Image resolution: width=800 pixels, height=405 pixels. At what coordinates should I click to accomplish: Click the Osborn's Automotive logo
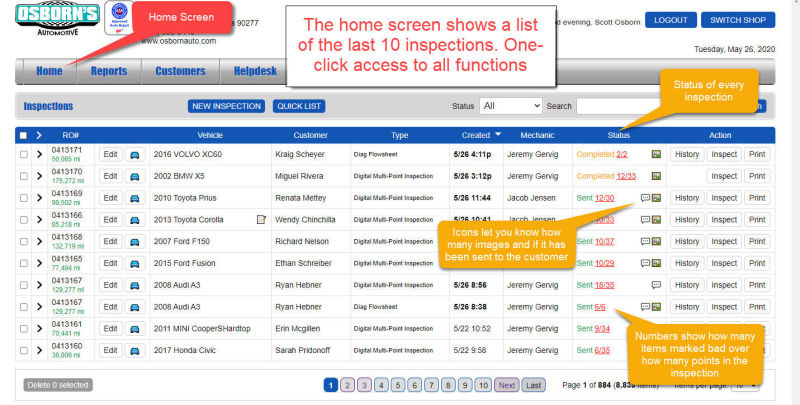coord(57,19)
